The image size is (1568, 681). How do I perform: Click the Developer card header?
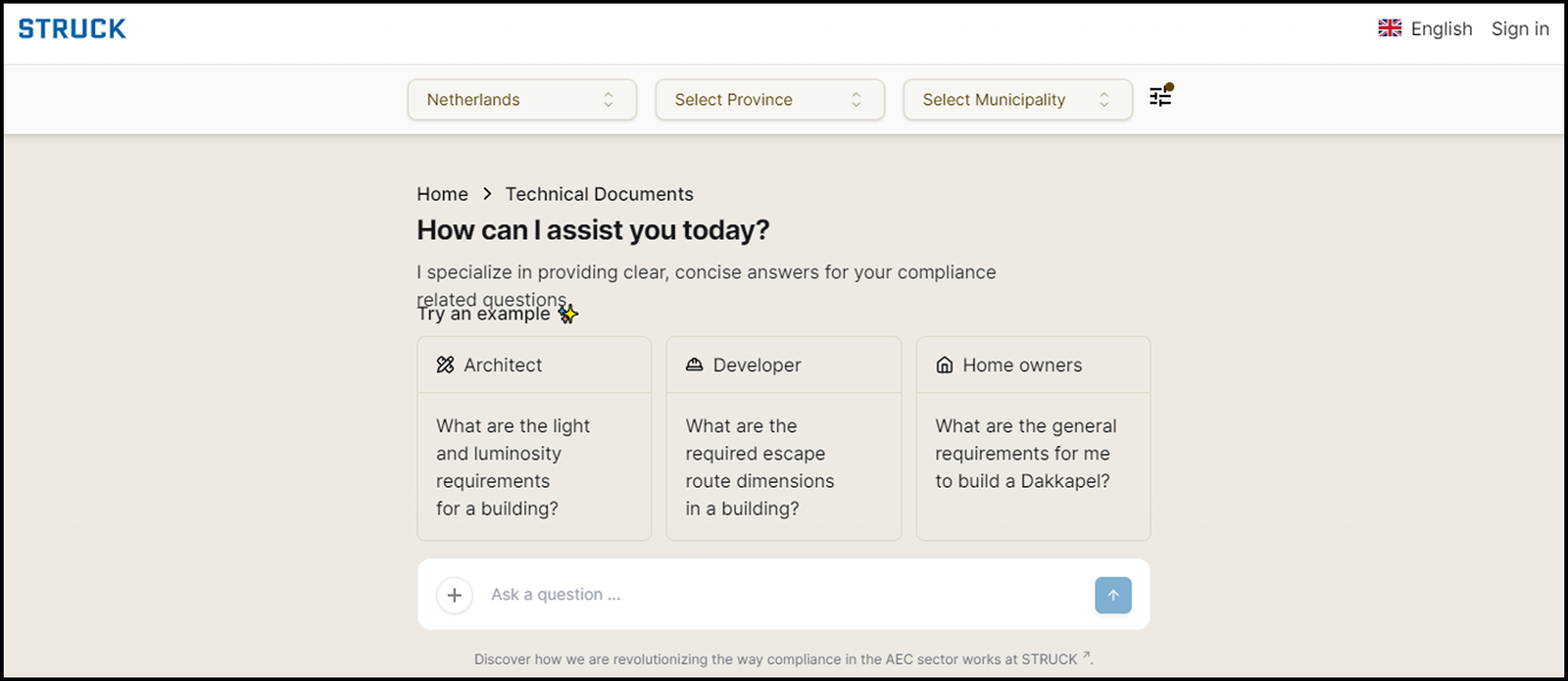click(784, 365)
